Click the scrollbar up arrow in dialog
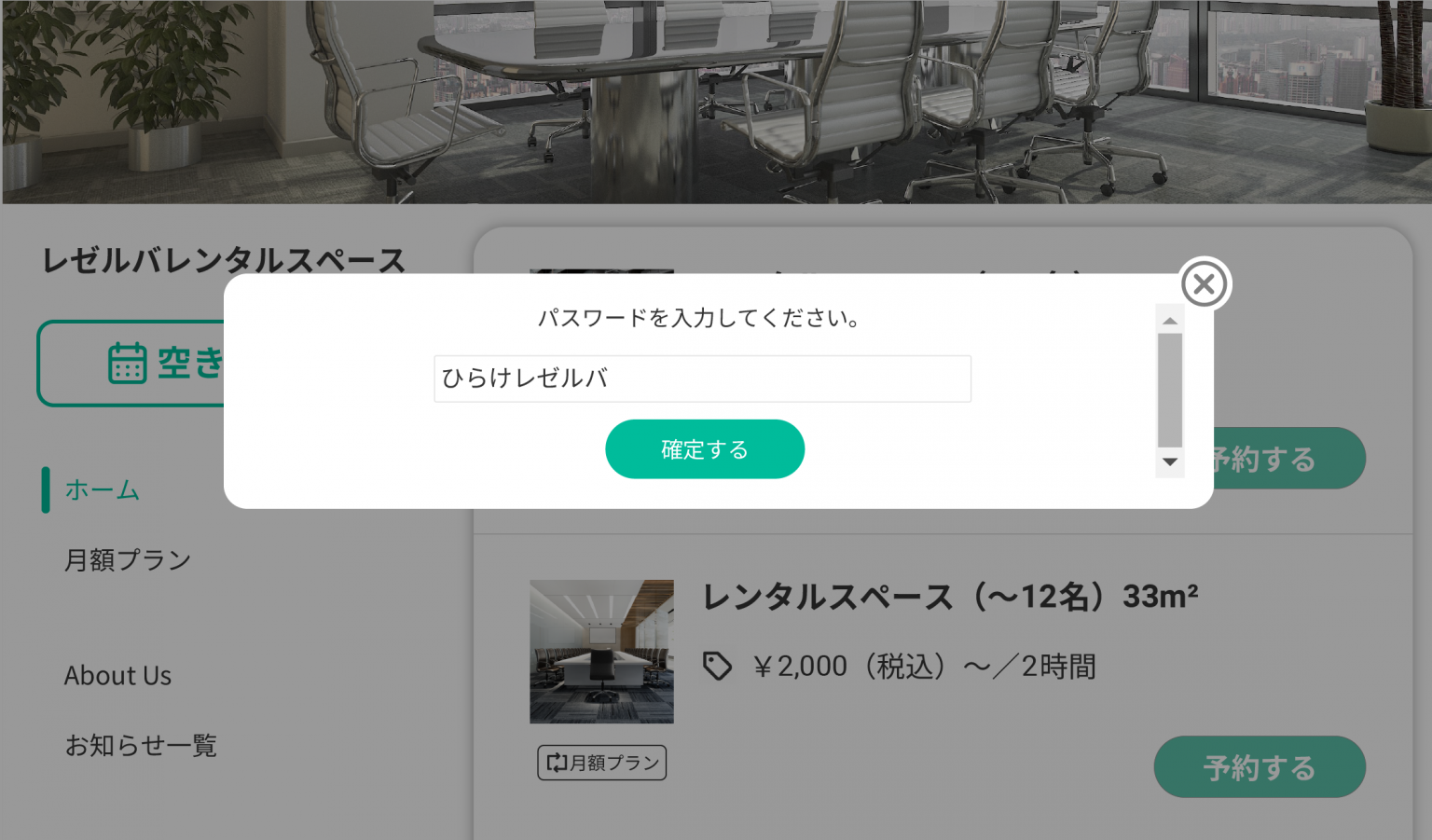 pyautogui.click(x=1170, y=320)
